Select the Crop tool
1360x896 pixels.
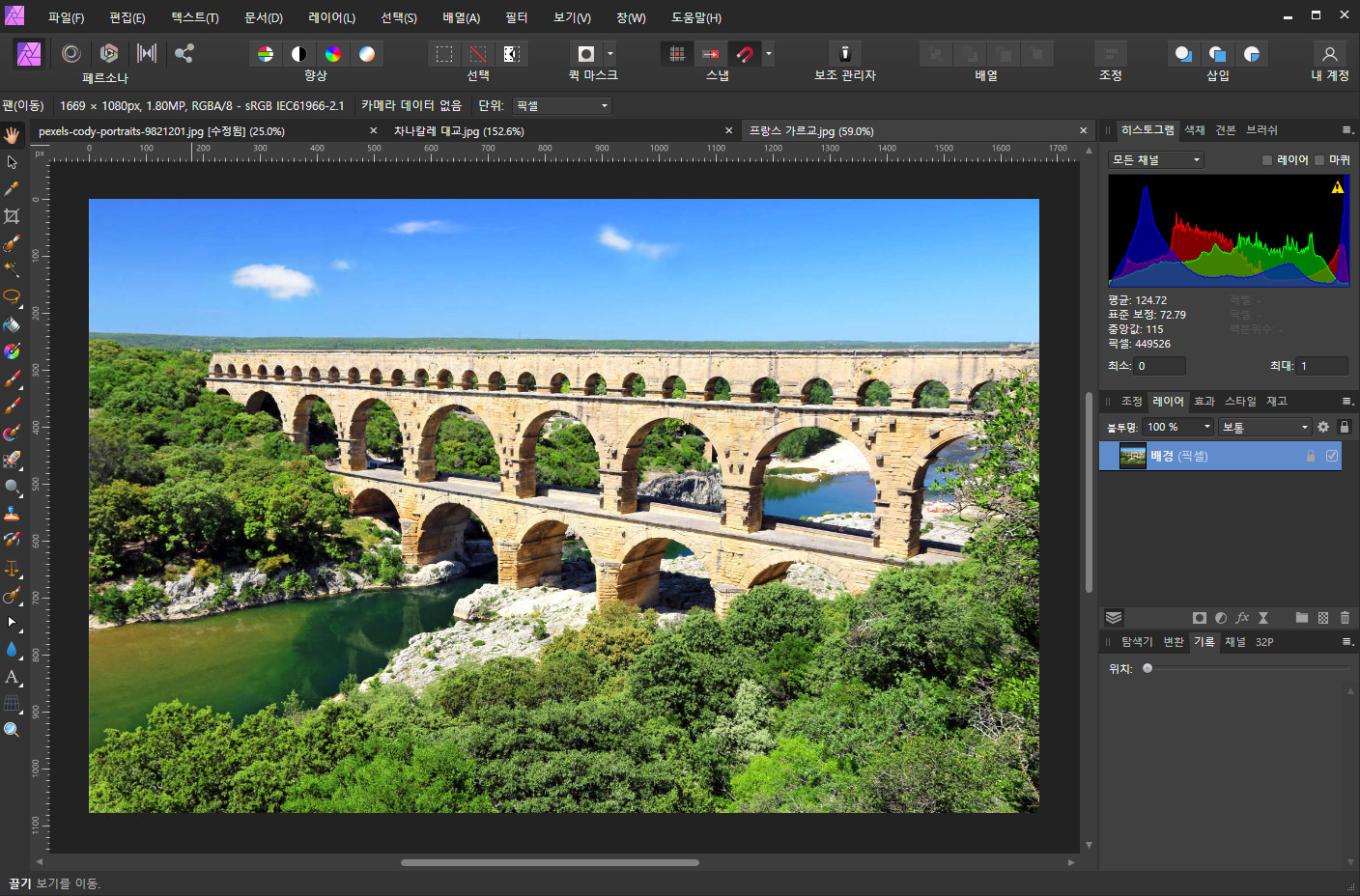coord(12,215)
